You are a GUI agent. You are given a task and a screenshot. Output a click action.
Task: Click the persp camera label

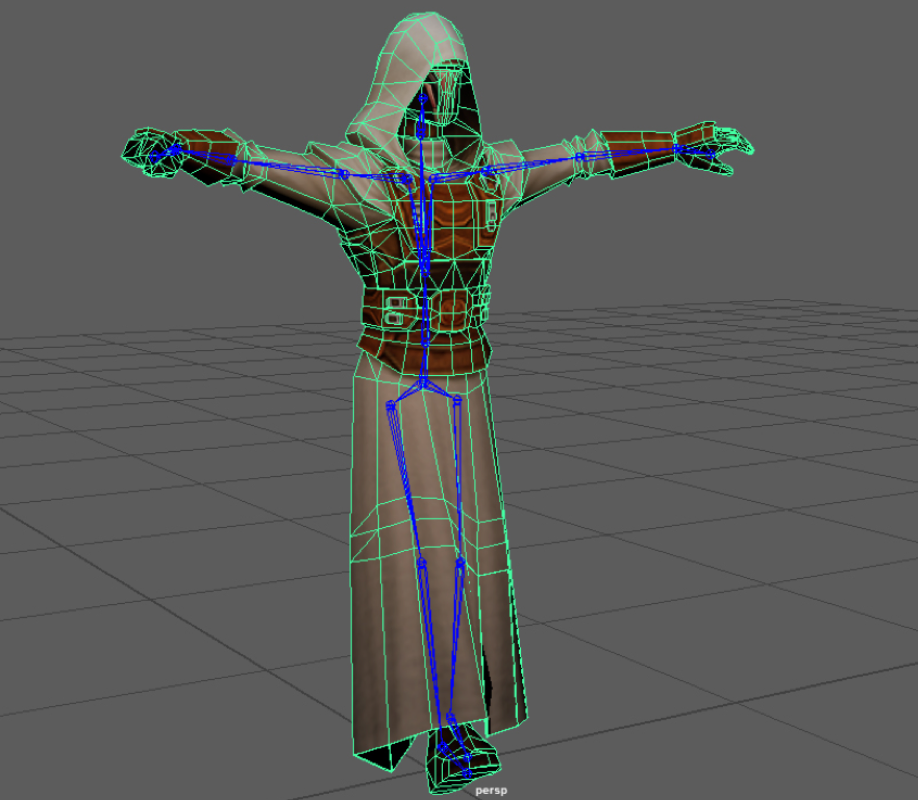pyautogui.click(x=491, y=791)
